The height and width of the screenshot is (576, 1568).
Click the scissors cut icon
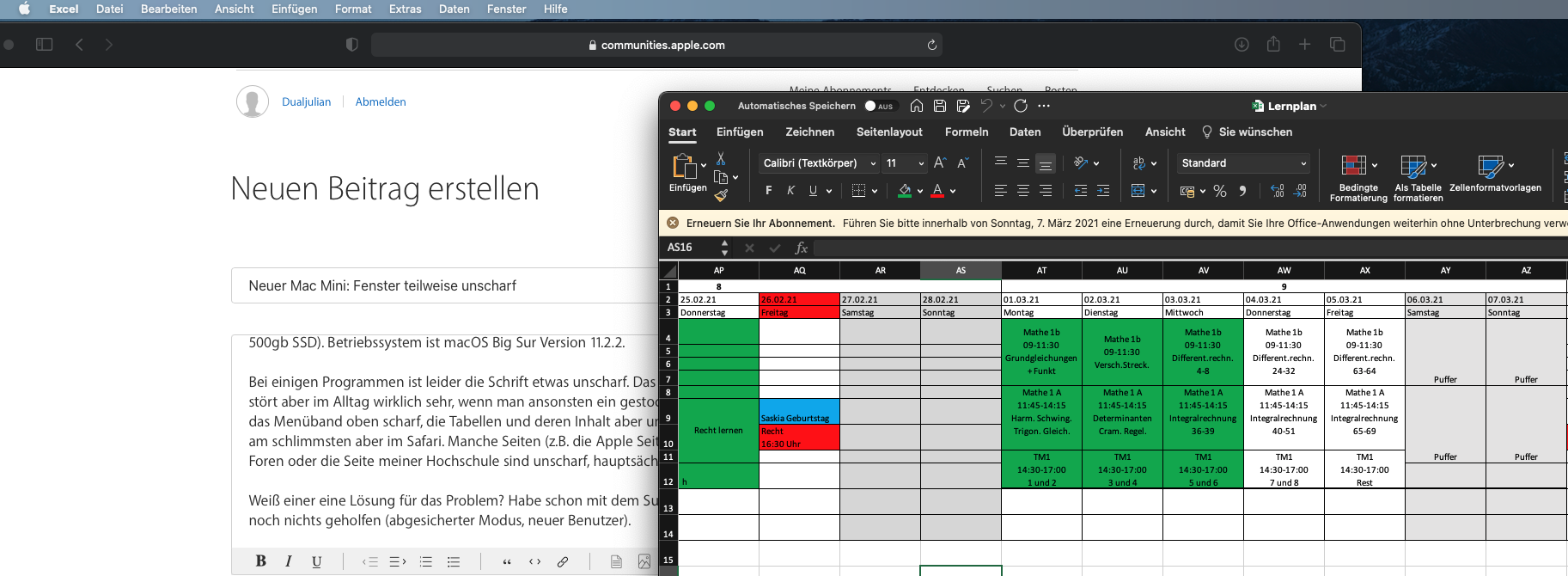[721, 159]
